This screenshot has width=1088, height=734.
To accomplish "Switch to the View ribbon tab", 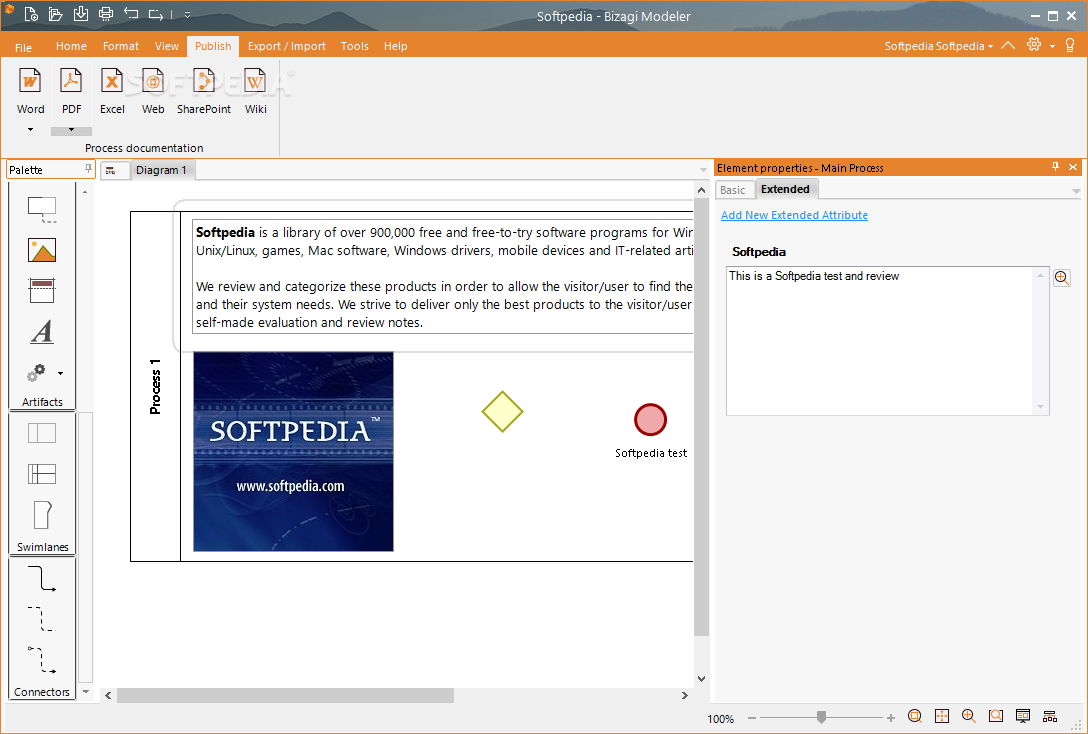I will coord(167,46).
